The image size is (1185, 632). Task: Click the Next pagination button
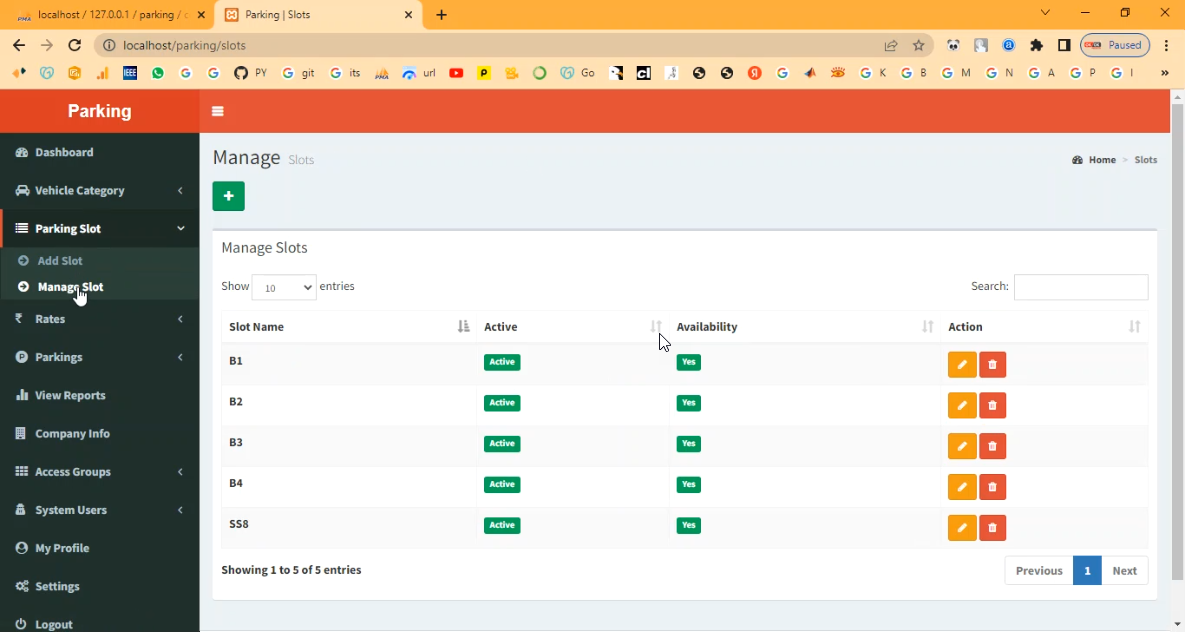[x=1124, y=570]
